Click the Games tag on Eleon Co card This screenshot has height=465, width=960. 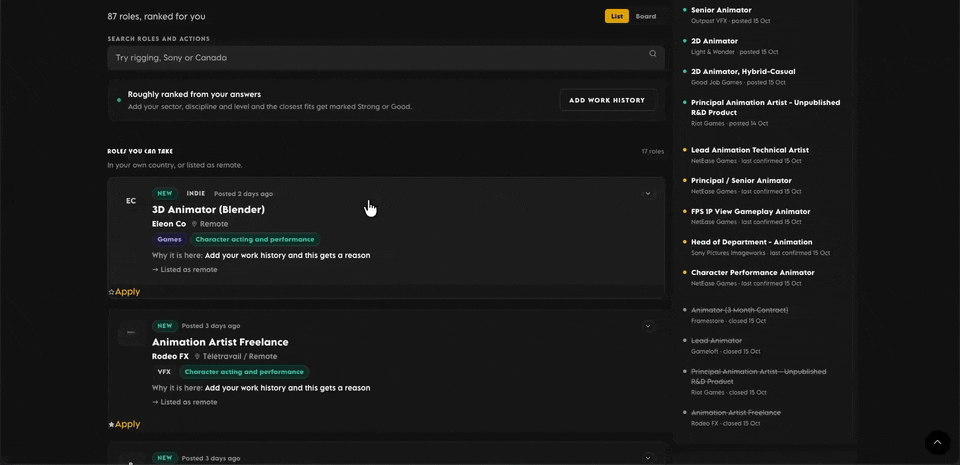(170, 239)
